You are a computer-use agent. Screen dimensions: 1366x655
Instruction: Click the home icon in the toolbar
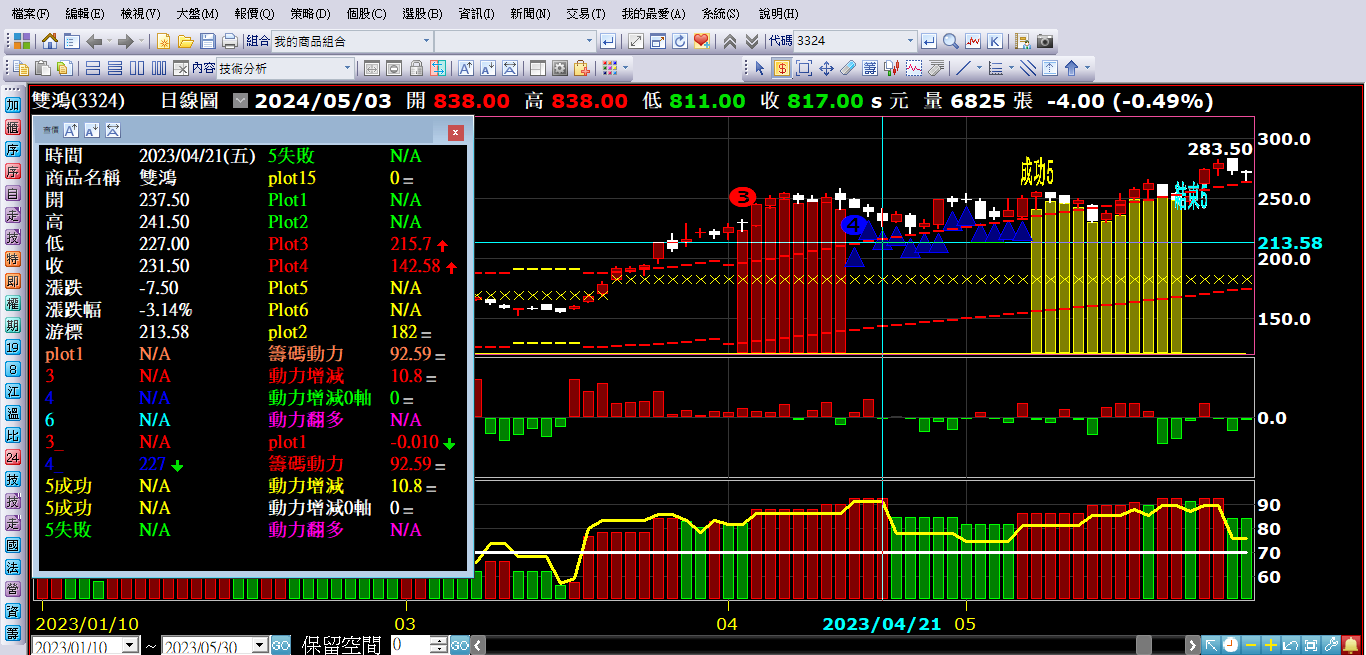click(49, 41)
